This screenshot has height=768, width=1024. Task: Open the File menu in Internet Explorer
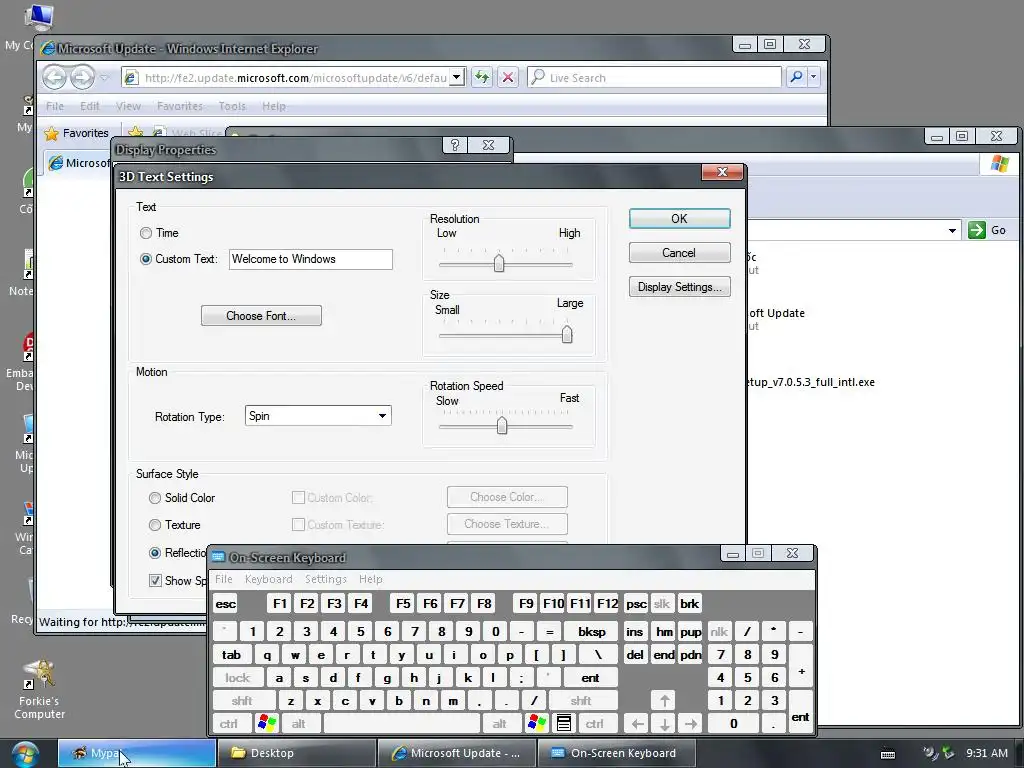[55, 106]
